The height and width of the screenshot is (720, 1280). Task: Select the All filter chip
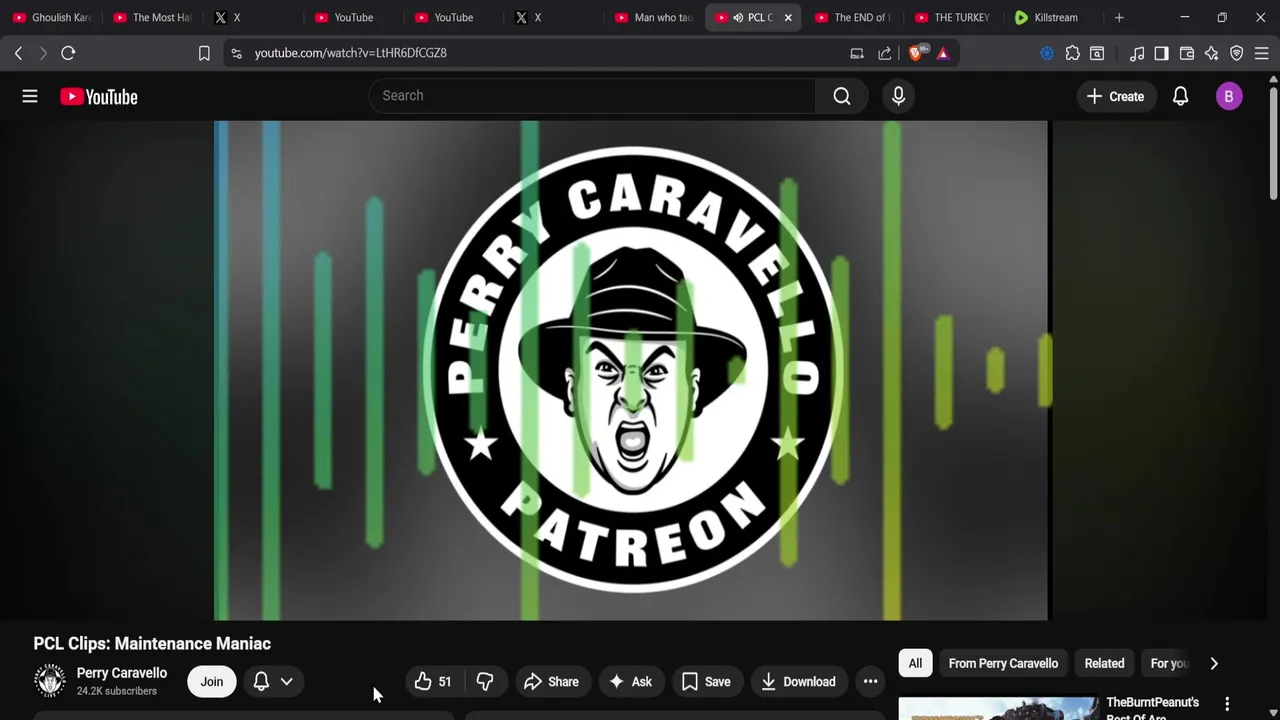point(915,663)
